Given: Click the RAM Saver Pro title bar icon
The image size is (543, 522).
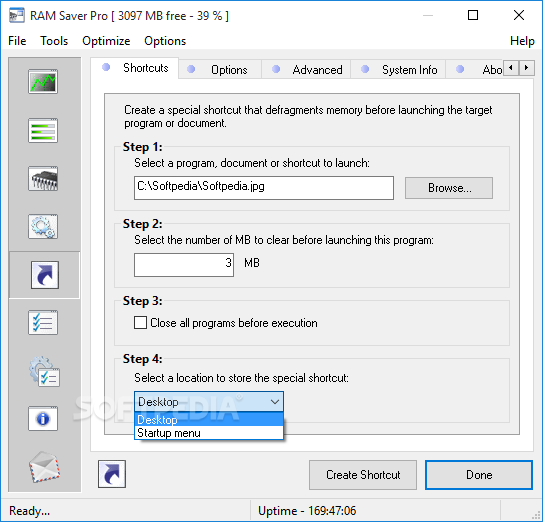Looking at the screenshot, I should coord(17,16).
